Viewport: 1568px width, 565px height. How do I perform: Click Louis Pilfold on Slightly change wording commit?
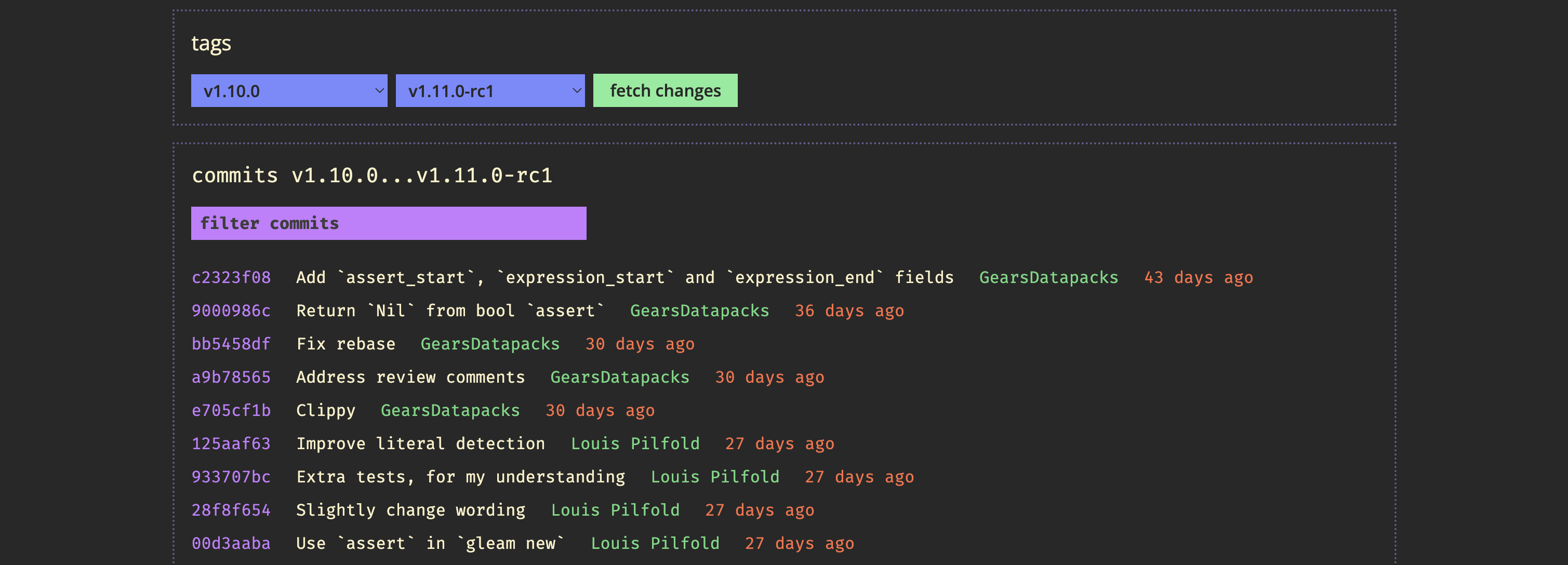[x=615, y=510]
